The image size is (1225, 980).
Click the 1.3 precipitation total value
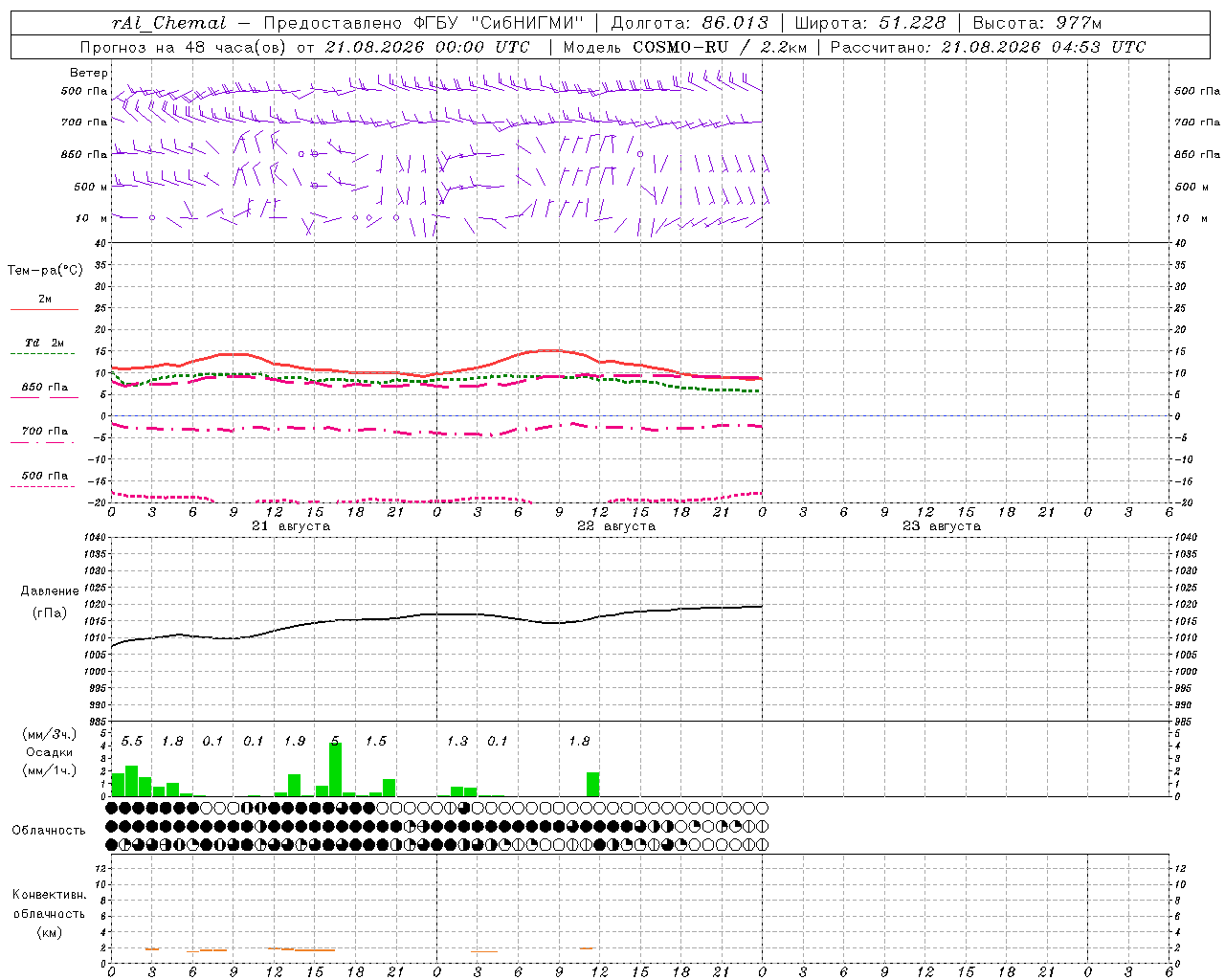coord(457,741)
